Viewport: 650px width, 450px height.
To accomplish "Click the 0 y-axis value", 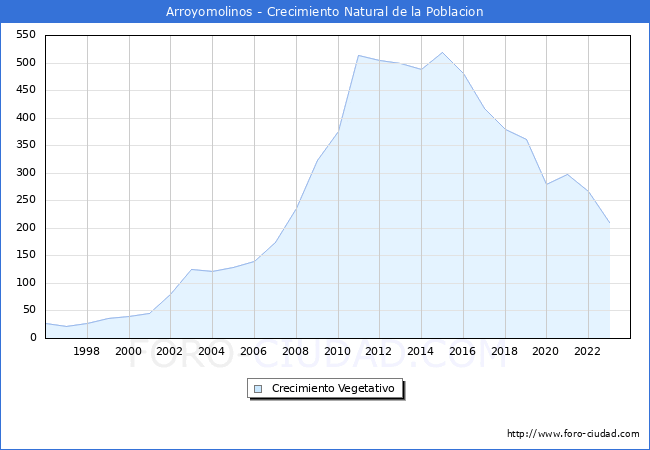I will point(34,338).
